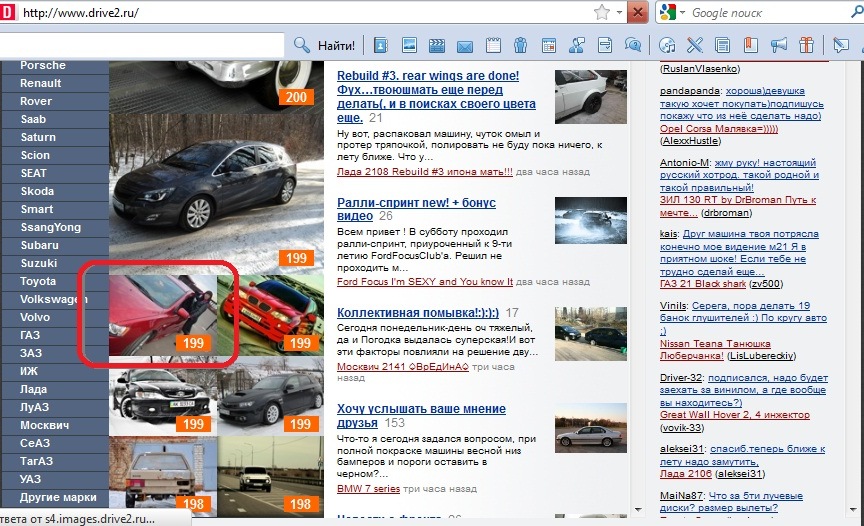Screen dimensions: 864x526
Task: Open 'Хочу услышать ваше мнение друзья' post
Action: click(421, 416)
